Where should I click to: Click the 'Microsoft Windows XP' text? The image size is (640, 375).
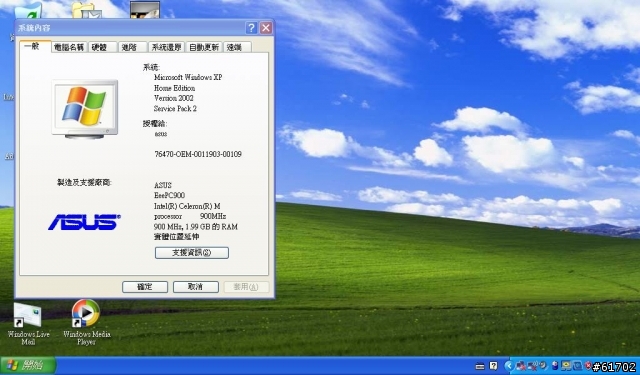[x=188, y=77]
